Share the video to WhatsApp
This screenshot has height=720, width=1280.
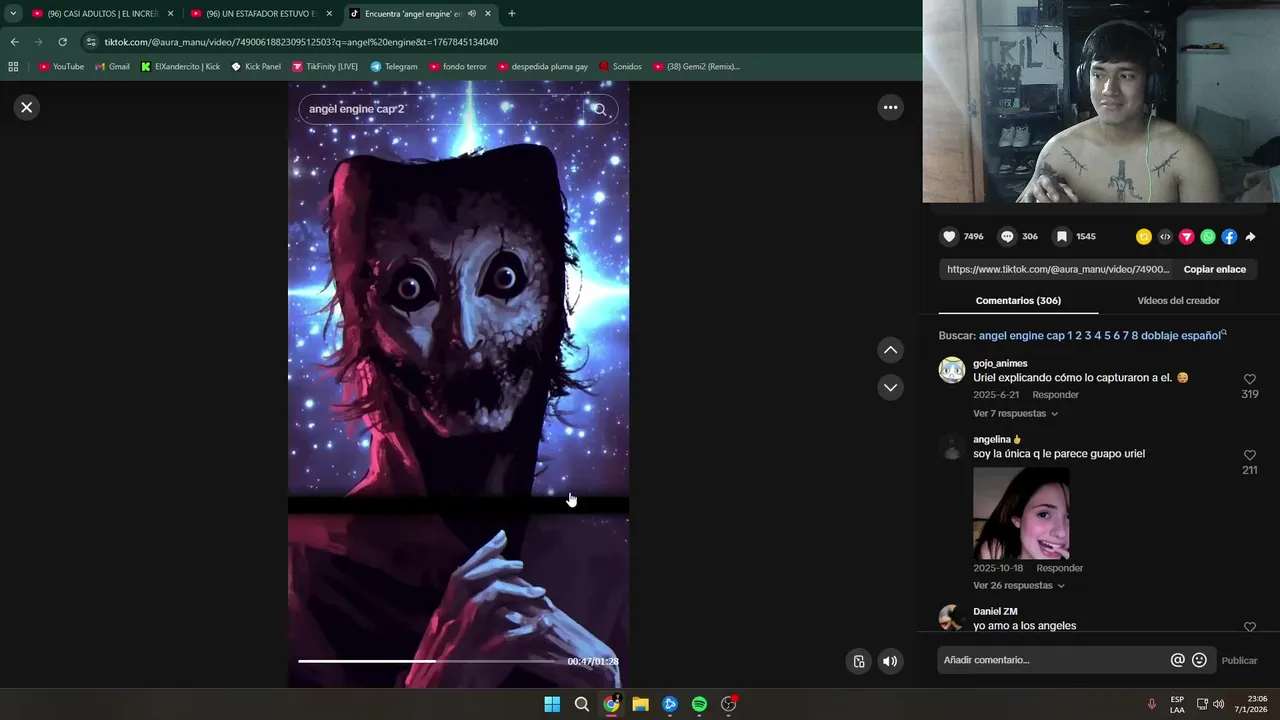(1208, 237)
